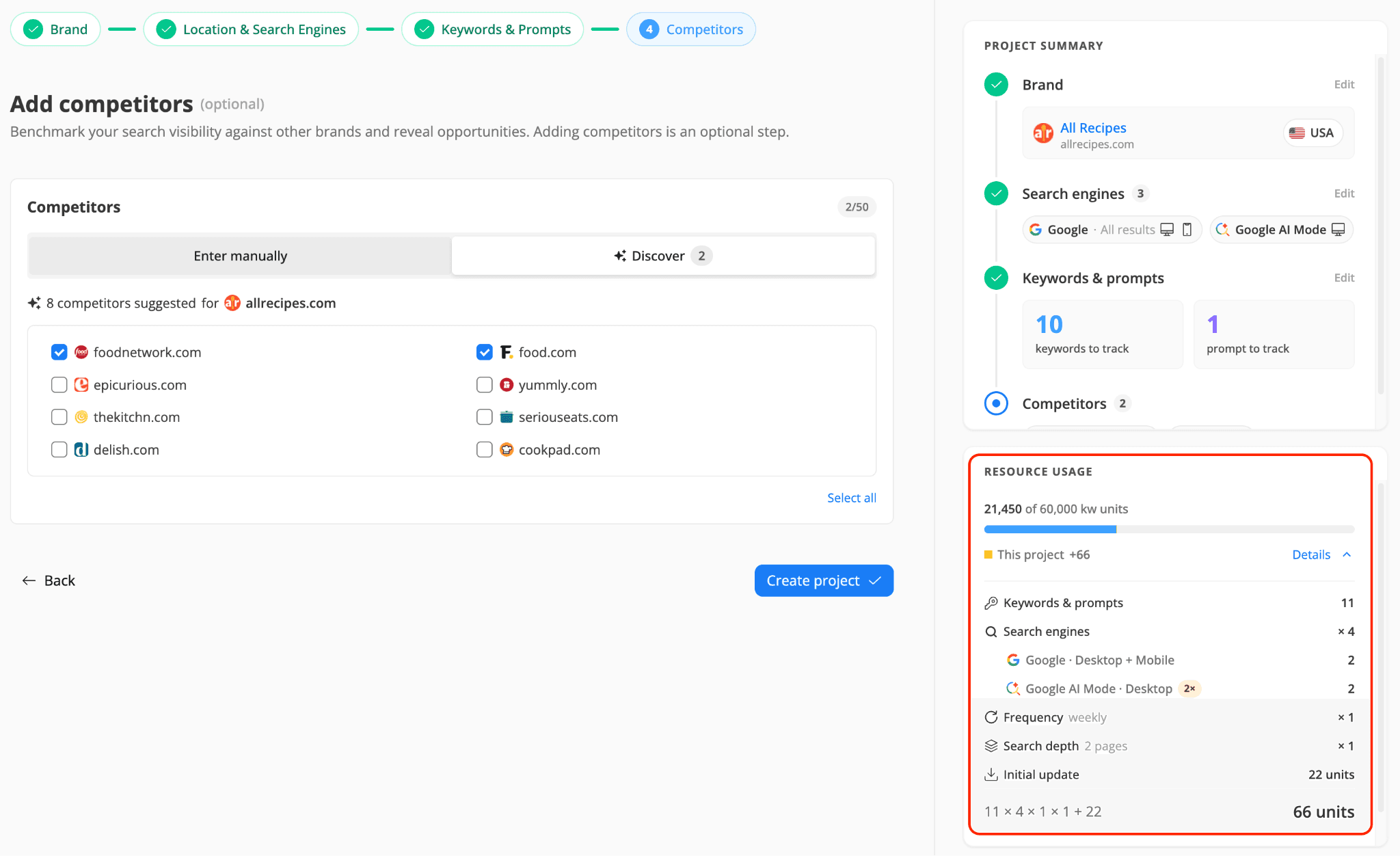Screen dimensions: 1400x856
Task: Click Create project button
Action: pyautogui.click(x=824, y=580)
